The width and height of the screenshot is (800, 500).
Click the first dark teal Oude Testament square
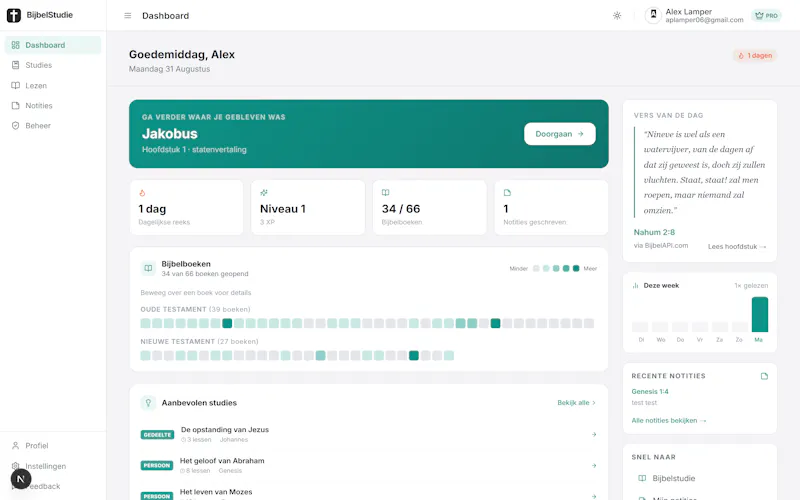tap(227, 323)
